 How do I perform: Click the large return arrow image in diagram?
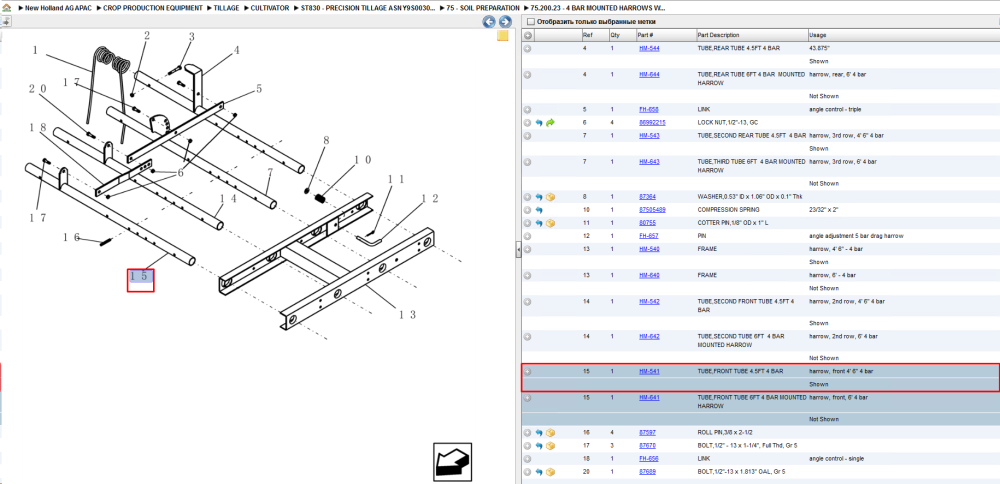tap(452, 462)
